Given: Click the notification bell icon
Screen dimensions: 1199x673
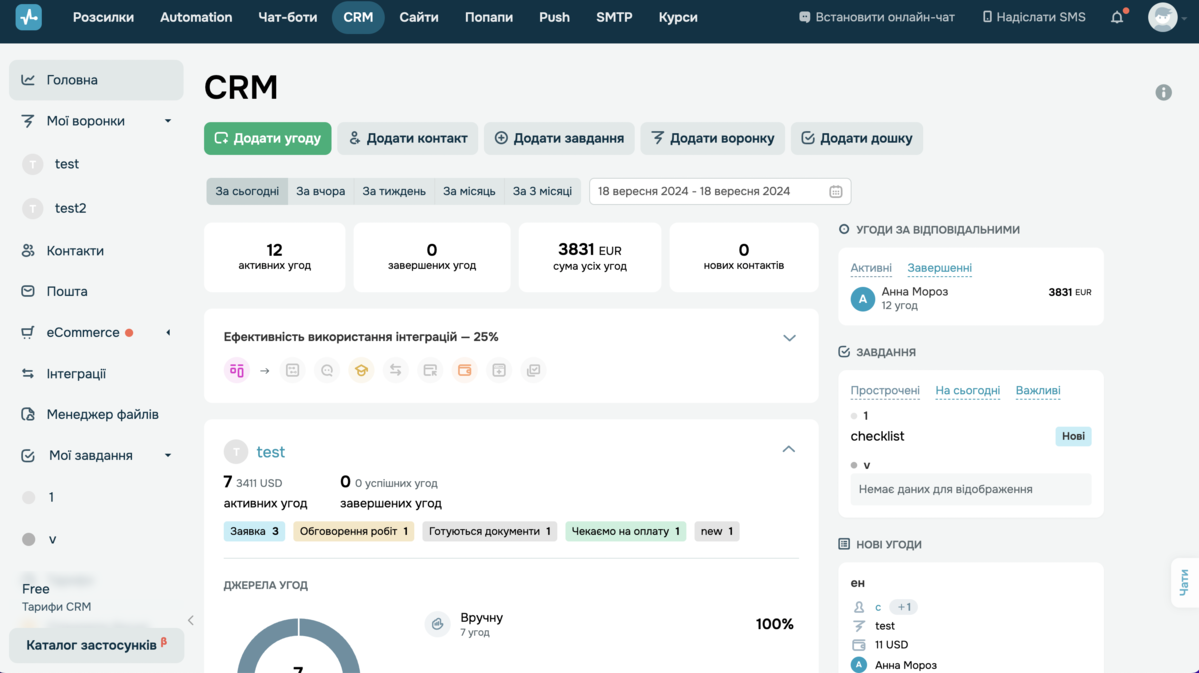Looking at the screenshot, I should point(1117,18).
